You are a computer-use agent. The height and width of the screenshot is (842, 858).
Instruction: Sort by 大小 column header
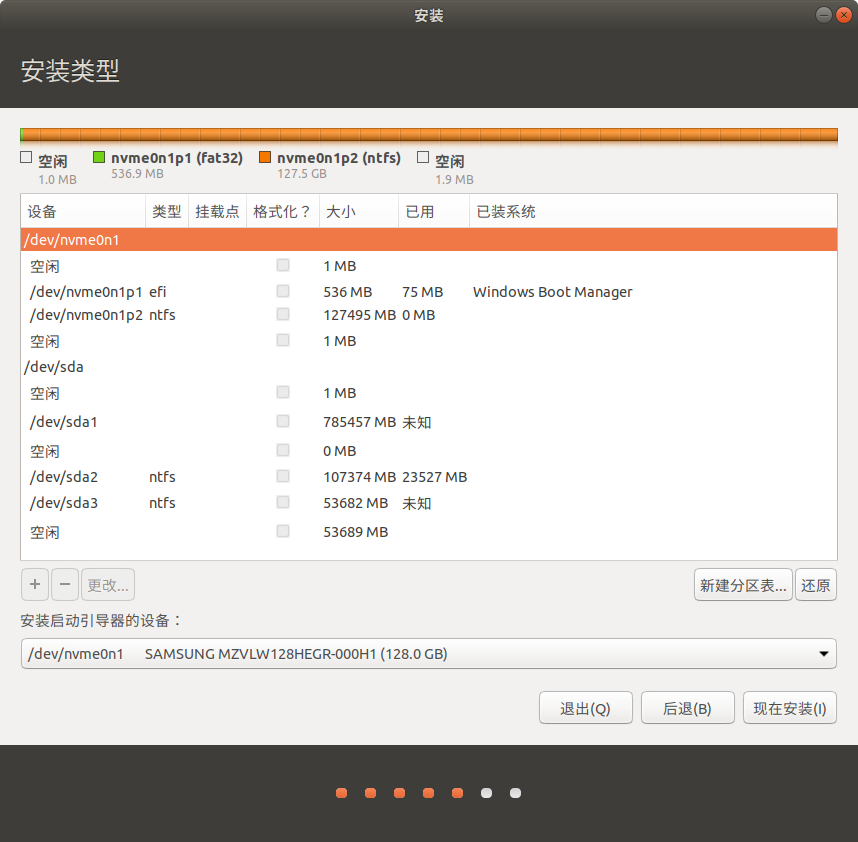point(358,211)
